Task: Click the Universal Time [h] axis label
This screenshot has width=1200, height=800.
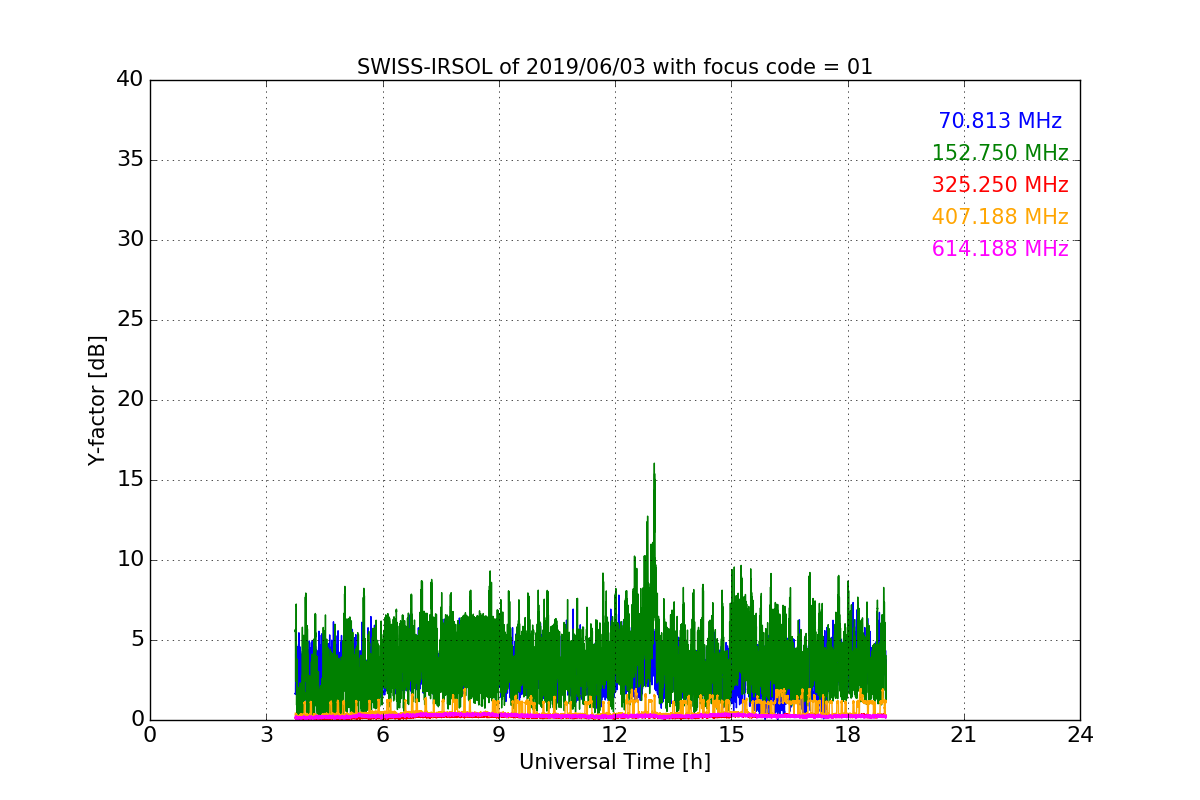Action: [614, 762]
